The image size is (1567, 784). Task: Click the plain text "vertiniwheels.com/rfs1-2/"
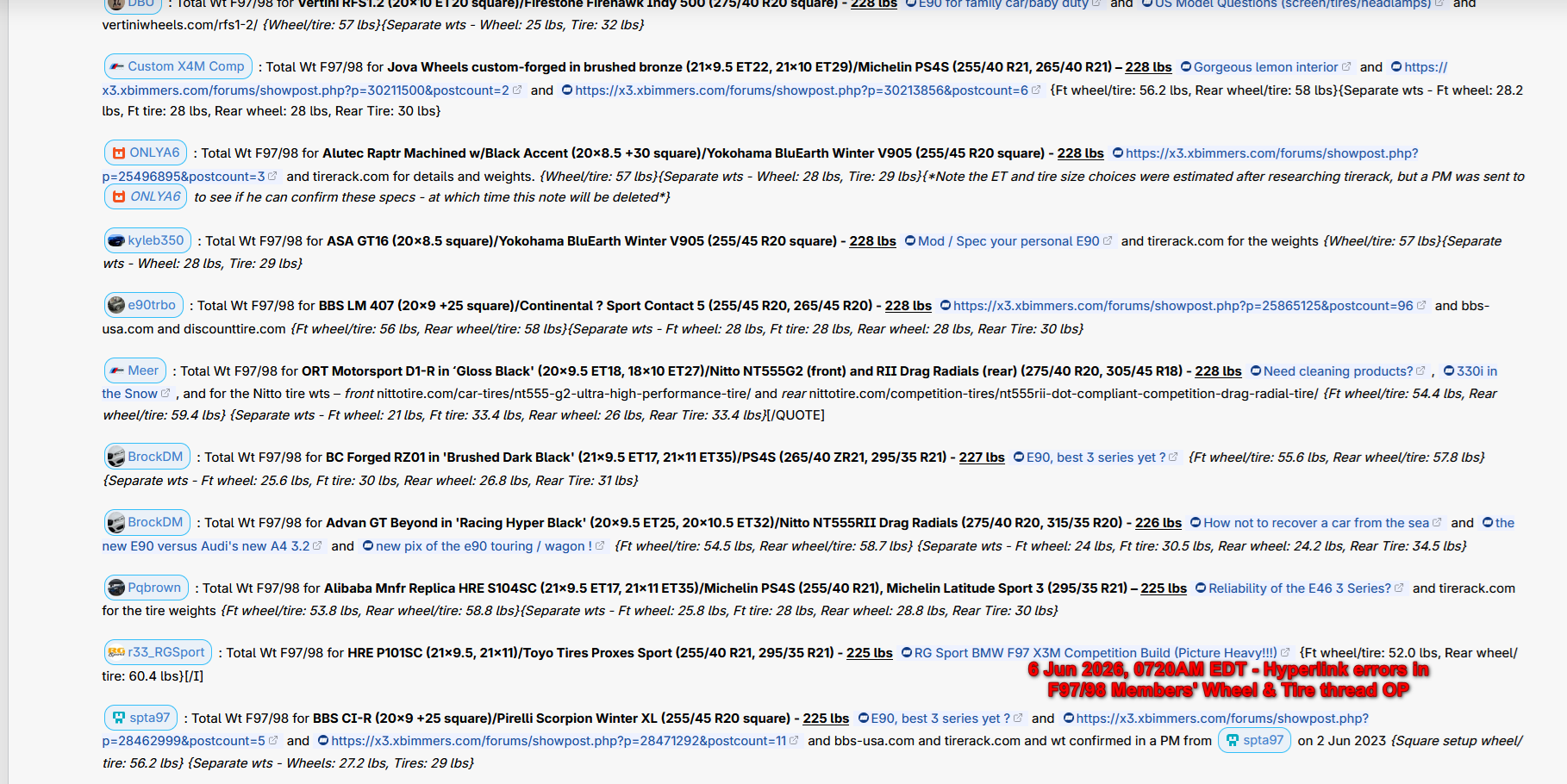pyautogui.click(x=179, y=25)
